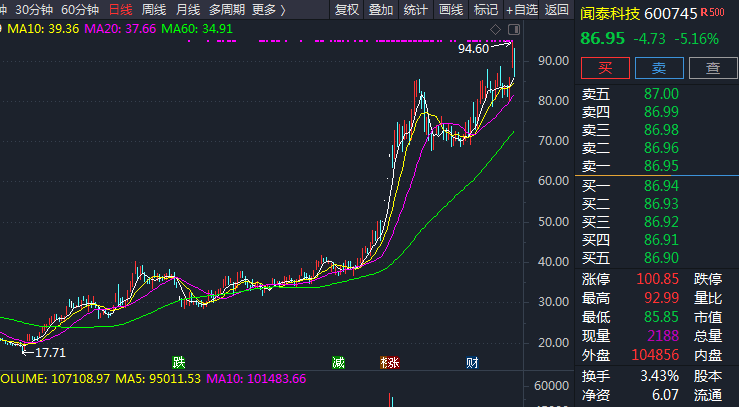Click the 标记 mark toolbar button

[485, 9]
